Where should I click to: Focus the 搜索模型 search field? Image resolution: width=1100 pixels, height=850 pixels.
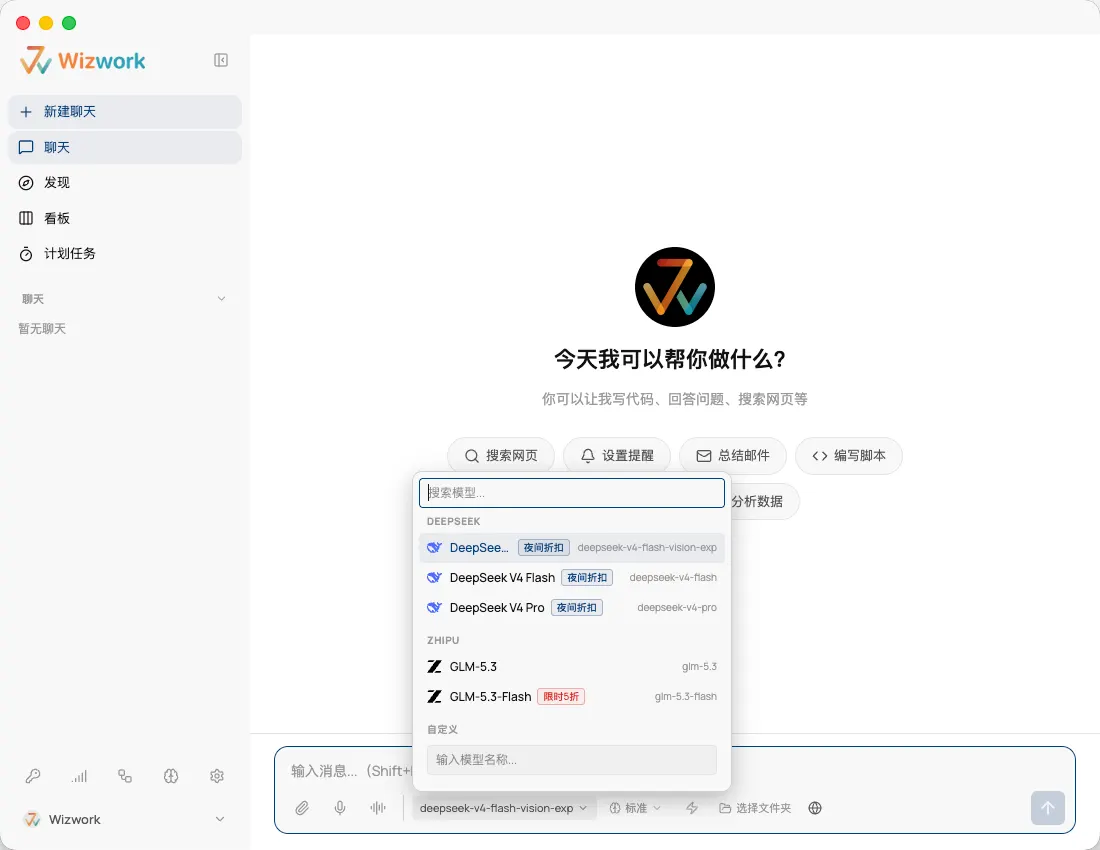[572, 493]
